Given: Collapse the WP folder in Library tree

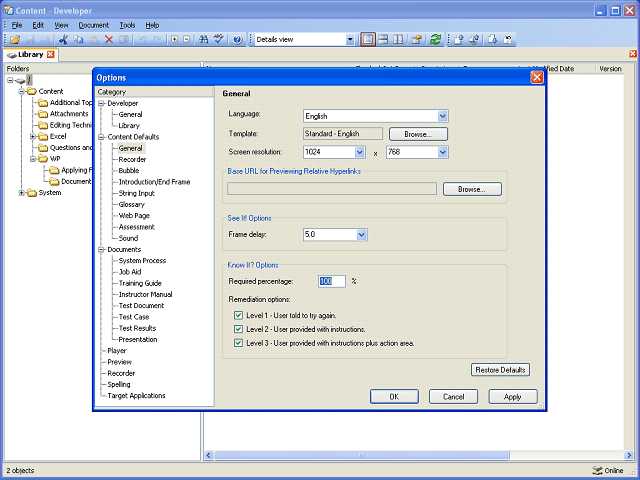Looking at the screenshot, I should pyautogui.click(x=33, y=159).
